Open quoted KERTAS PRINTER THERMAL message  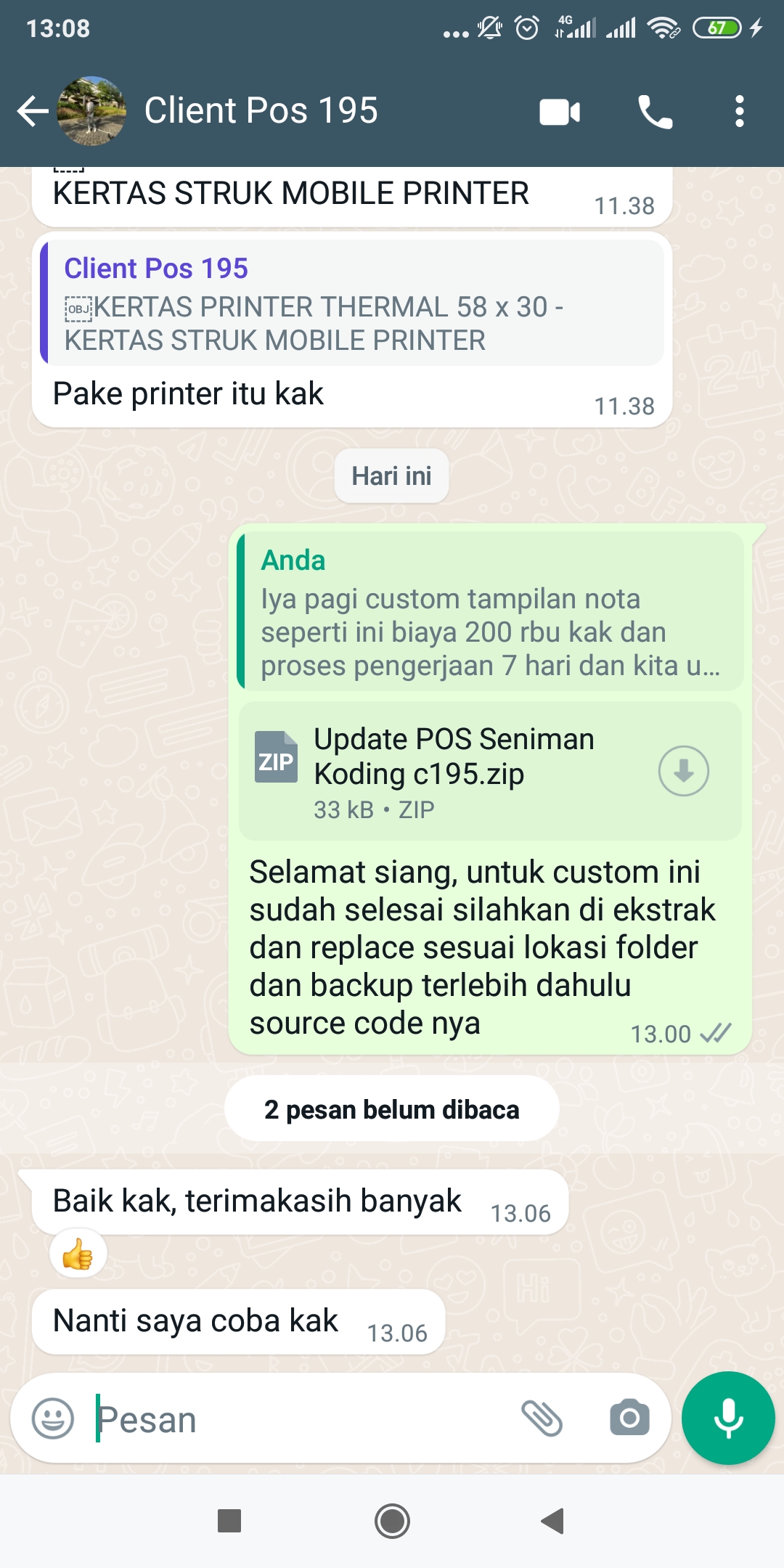(x=352, y=303)
